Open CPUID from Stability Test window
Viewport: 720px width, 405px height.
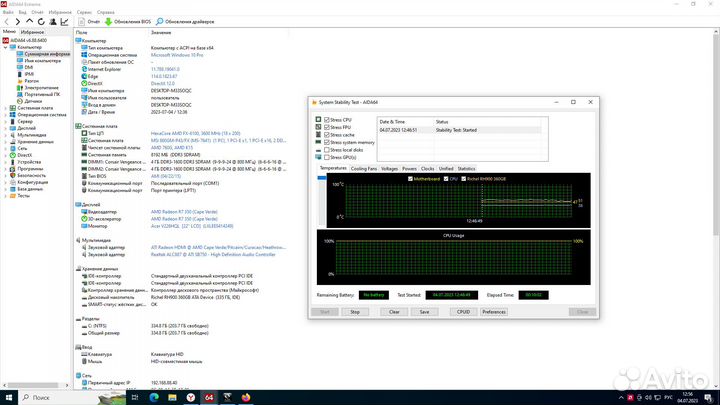pos(463,312)
